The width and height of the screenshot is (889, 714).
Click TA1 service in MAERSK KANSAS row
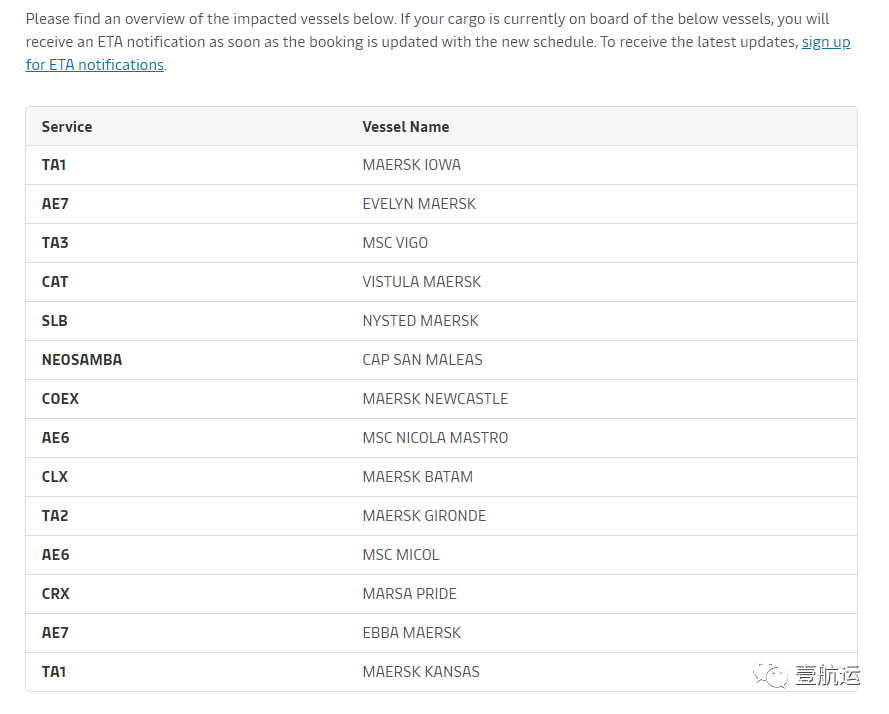click(x=54, y=672)
